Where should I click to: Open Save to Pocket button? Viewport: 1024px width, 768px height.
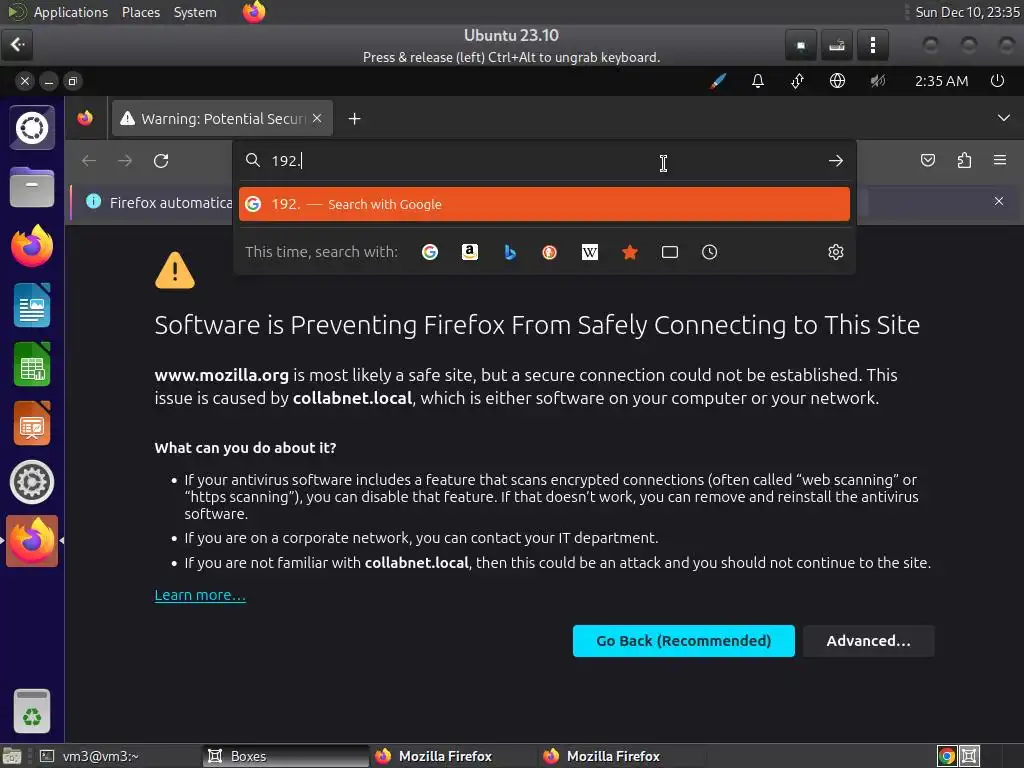(927, 160)
